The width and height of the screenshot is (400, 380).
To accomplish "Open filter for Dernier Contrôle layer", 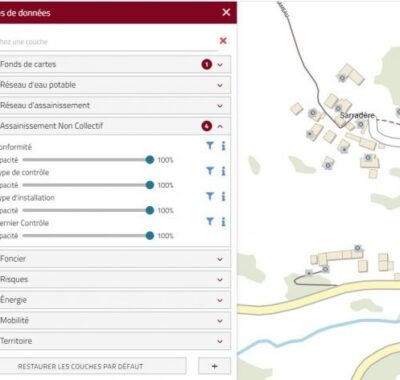I will [210, 221].
